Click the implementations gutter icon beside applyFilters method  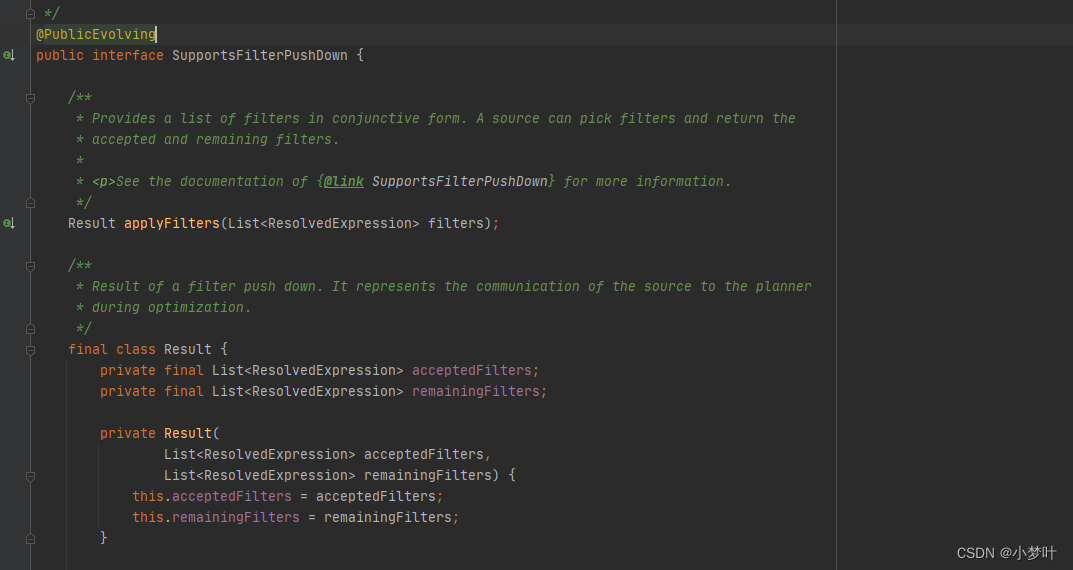[9, 223]
